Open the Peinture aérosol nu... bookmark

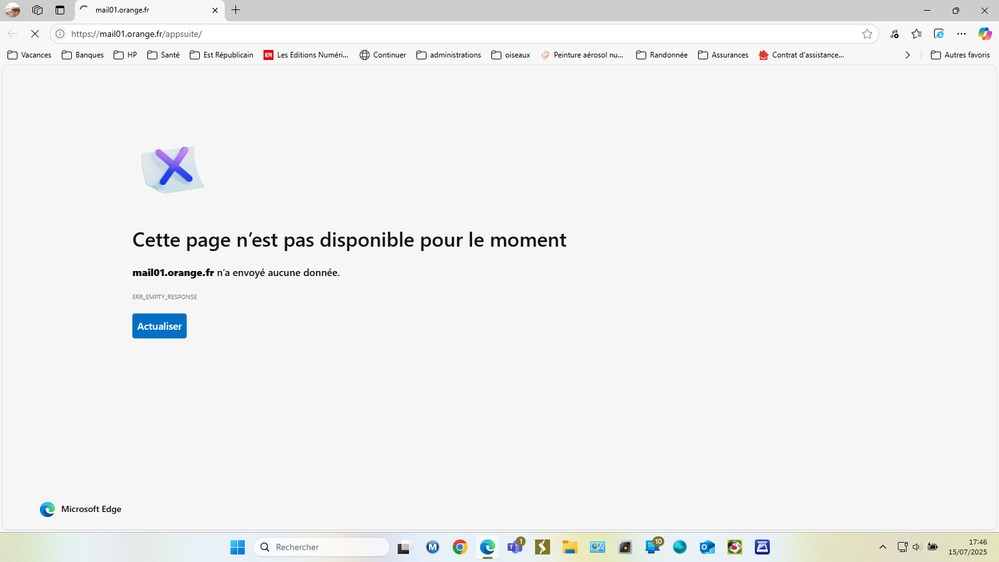[582, 55]
